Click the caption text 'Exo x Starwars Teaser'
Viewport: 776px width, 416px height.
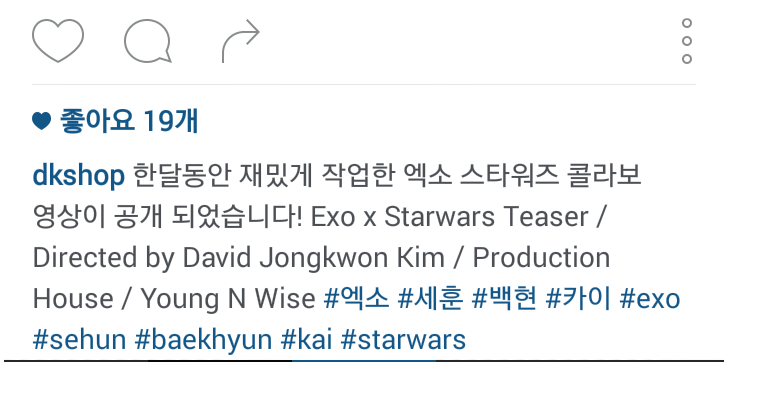pos(449,217)
